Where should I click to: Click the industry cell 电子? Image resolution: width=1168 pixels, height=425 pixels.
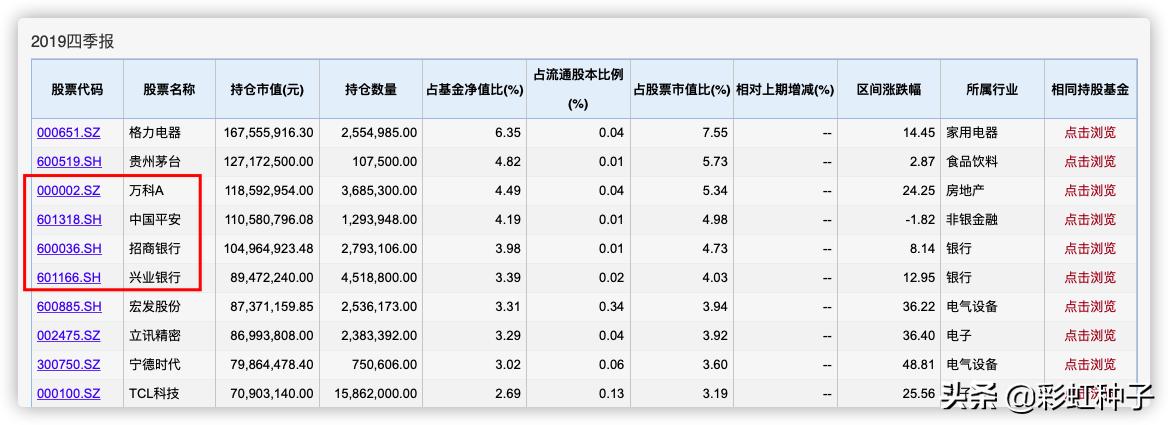point(959,336)
